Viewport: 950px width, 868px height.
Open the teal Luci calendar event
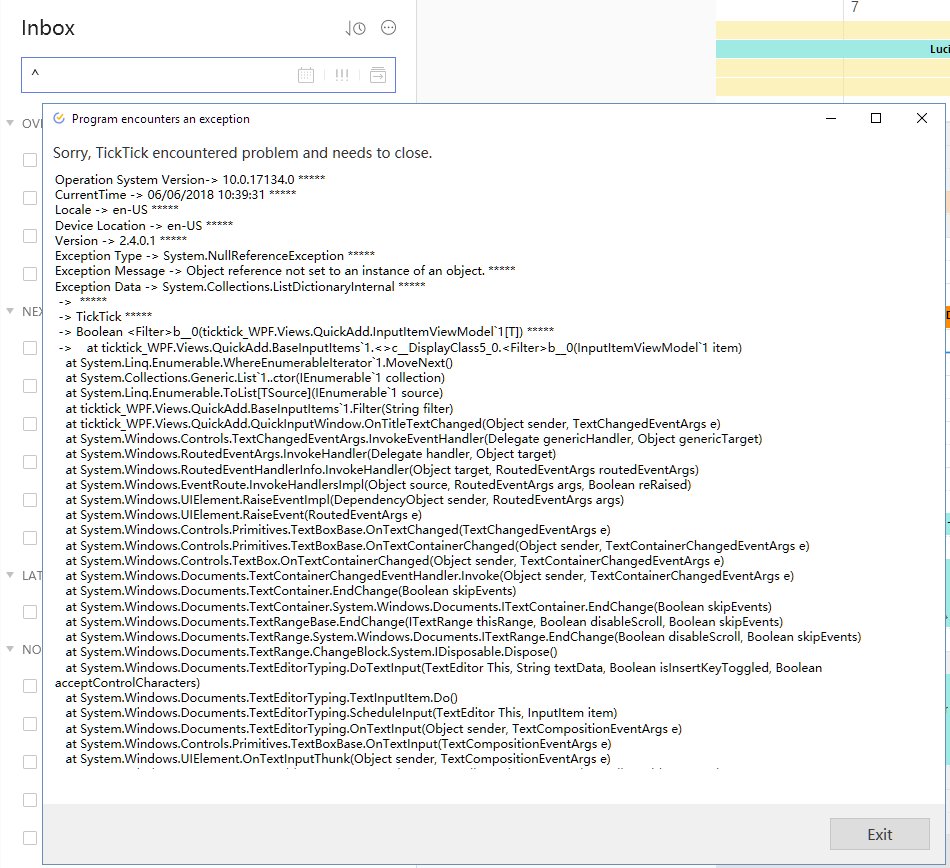coord(832,49)
